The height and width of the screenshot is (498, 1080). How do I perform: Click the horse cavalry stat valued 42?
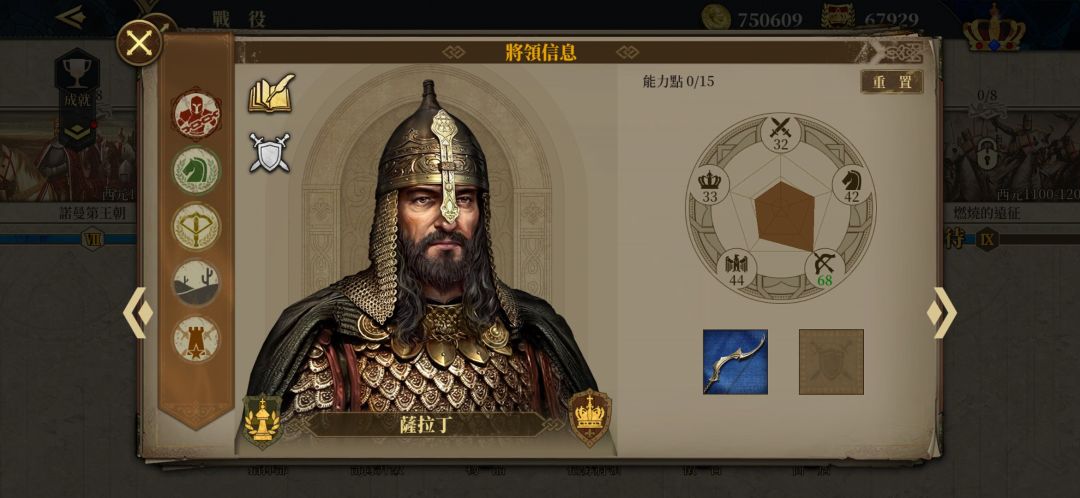(x=852, y=187)
